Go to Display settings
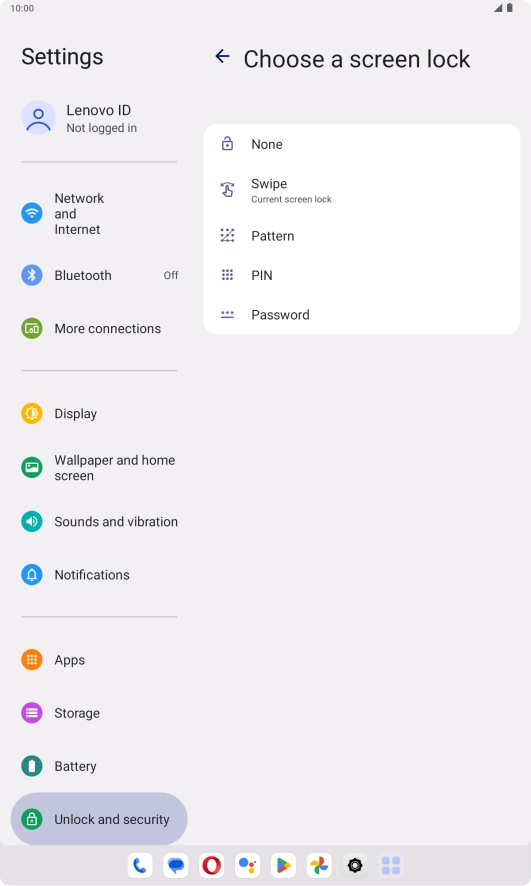 (x=99, y=414)
